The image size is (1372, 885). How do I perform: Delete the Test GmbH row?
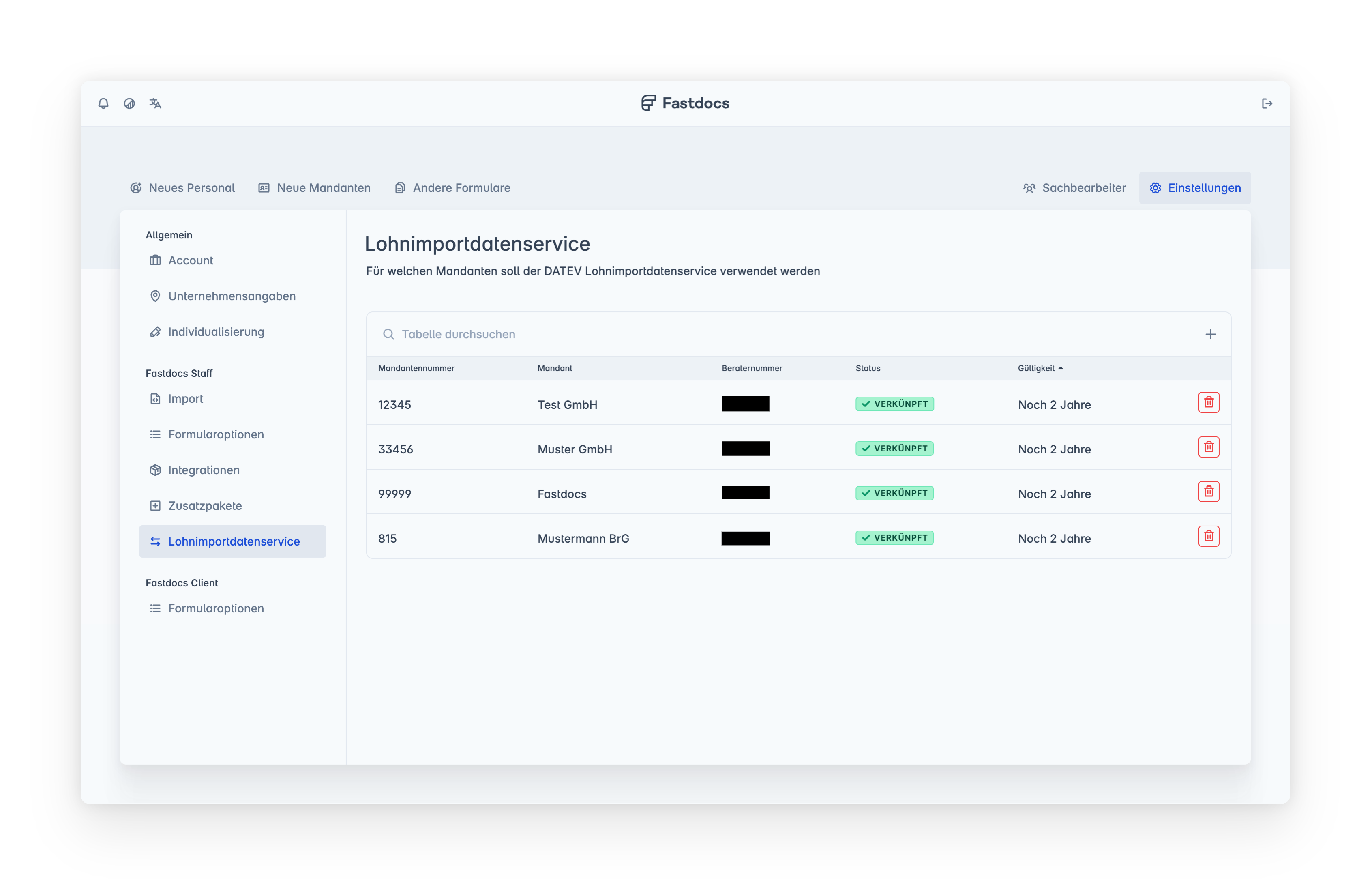click(x=1208, y=402)
